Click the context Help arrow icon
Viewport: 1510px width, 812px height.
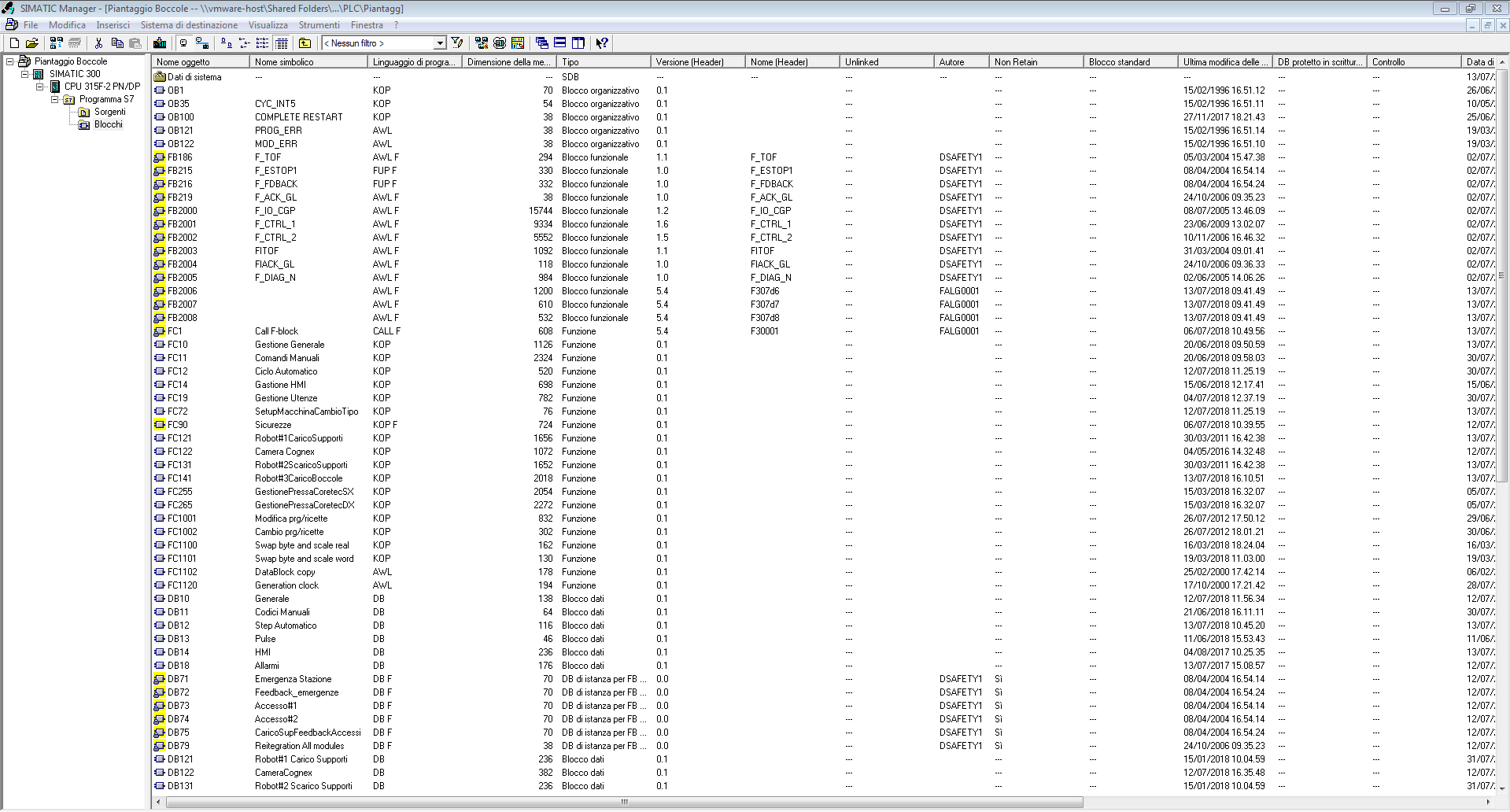click(602, 43)
